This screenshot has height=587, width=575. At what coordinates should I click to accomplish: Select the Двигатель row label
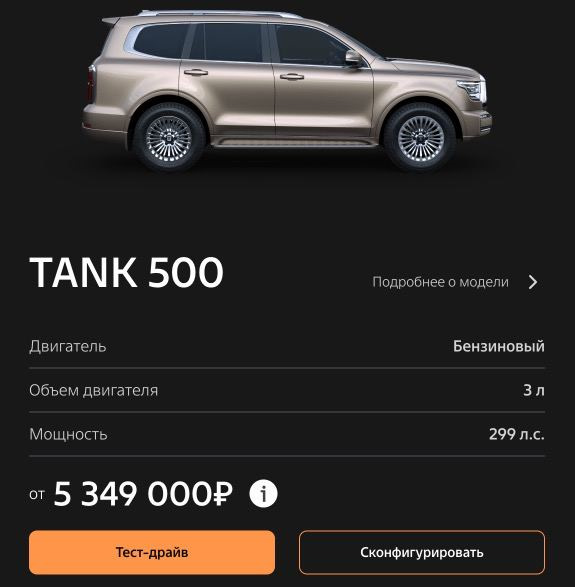[x=68, y=346]
